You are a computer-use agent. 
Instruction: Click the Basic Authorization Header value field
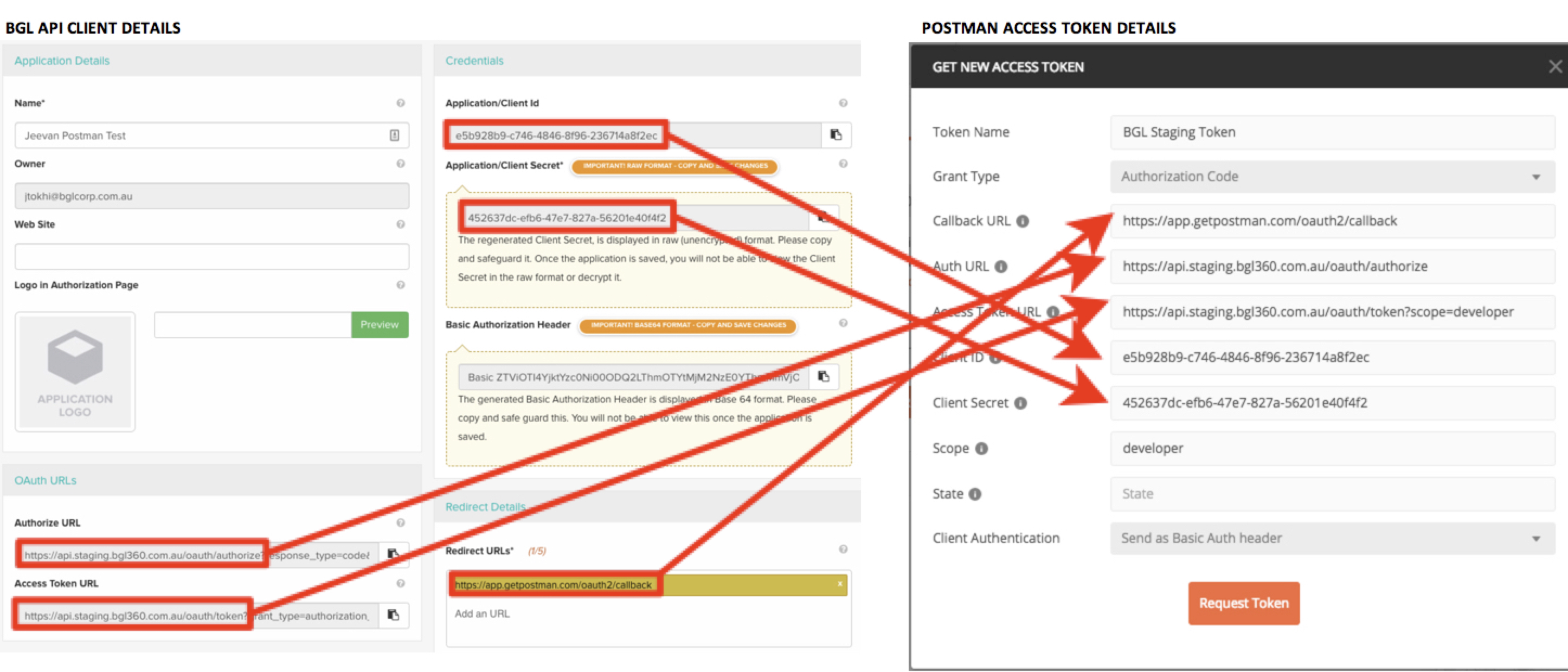[x=633, y=377]
